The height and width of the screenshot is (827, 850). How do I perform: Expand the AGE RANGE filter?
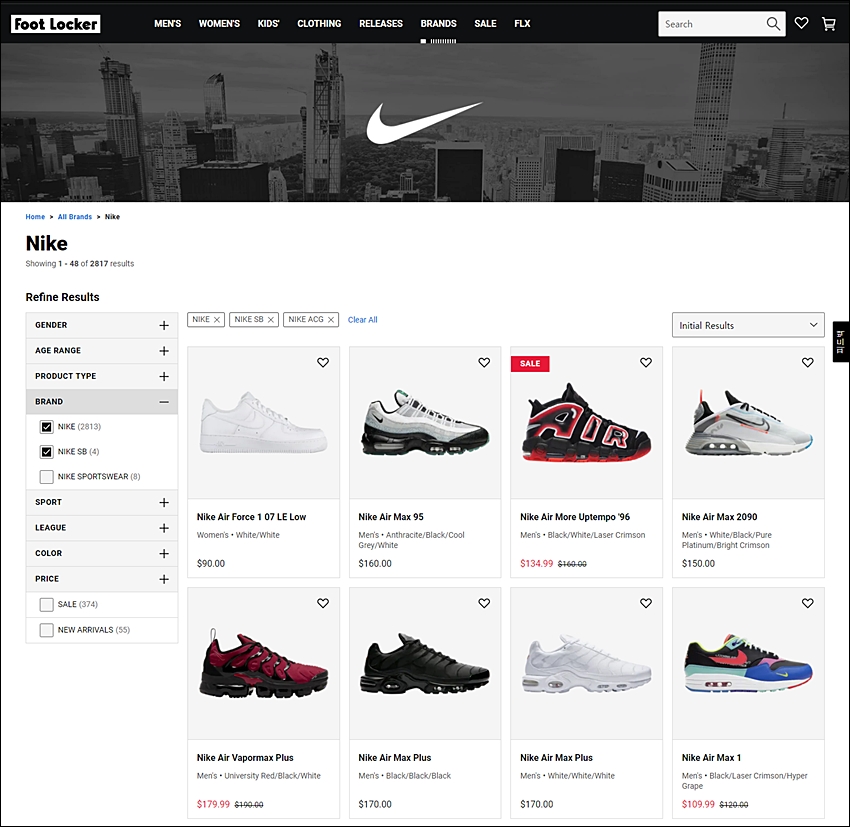point(101,351)
